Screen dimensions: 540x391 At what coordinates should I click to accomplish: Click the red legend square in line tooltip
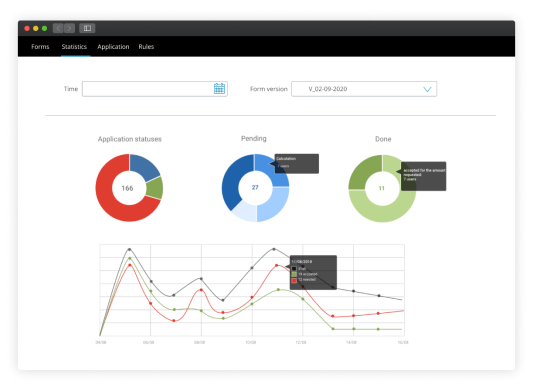294,280
